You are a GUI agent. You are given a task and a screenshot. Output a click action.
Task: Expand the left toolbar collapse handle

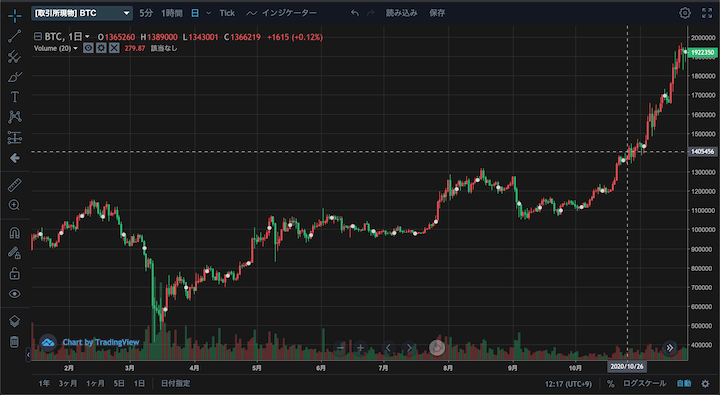28,355
